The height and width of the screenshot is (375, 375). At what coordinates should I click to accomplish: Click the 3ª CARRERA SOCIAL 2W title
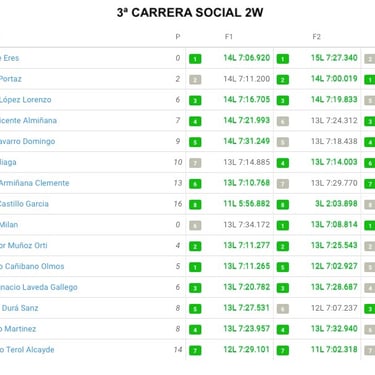[190, 13]
